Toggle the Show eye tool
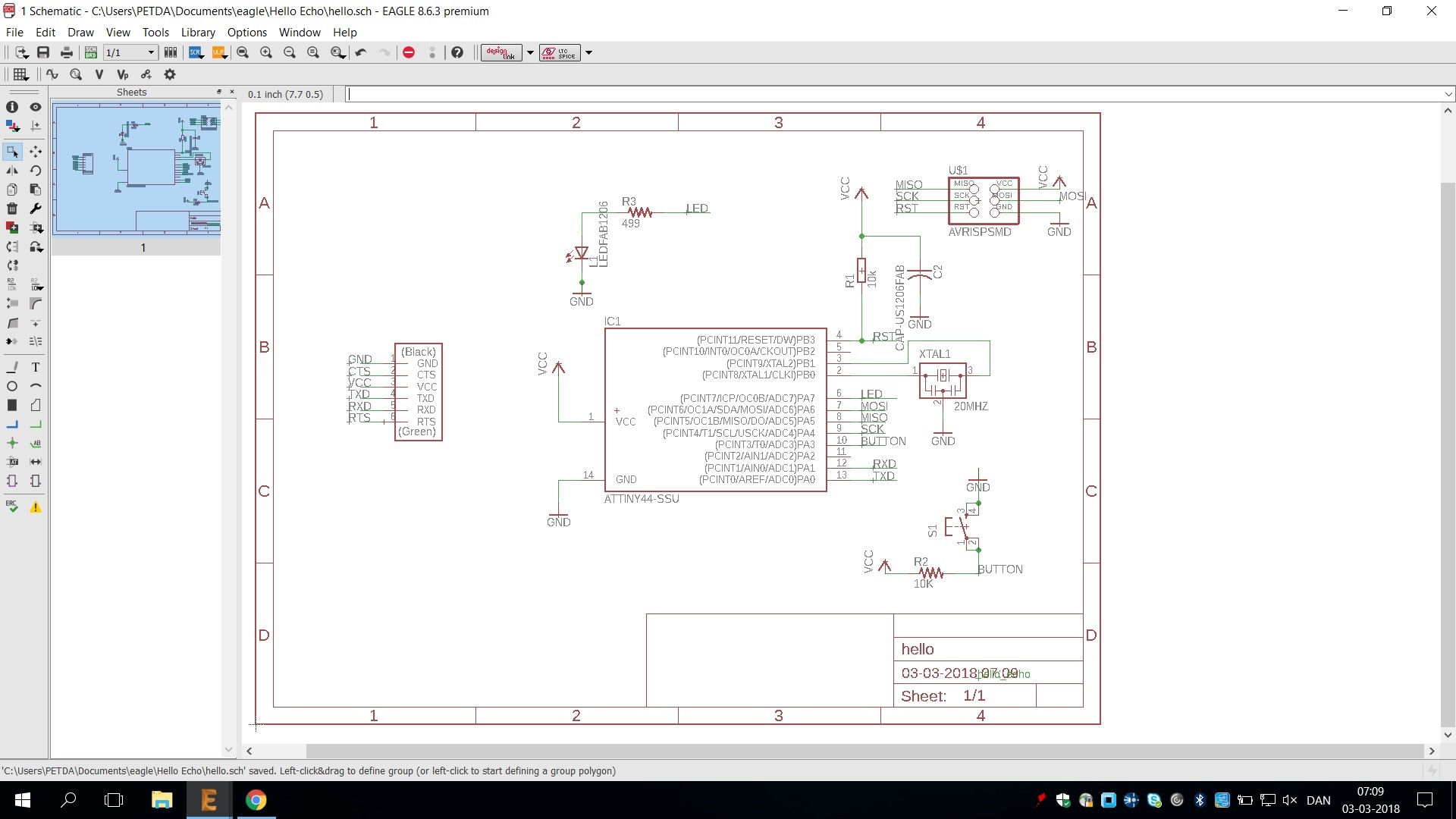Image resolution: width=1456 pixels, height=819 pixels. point(35,107)
